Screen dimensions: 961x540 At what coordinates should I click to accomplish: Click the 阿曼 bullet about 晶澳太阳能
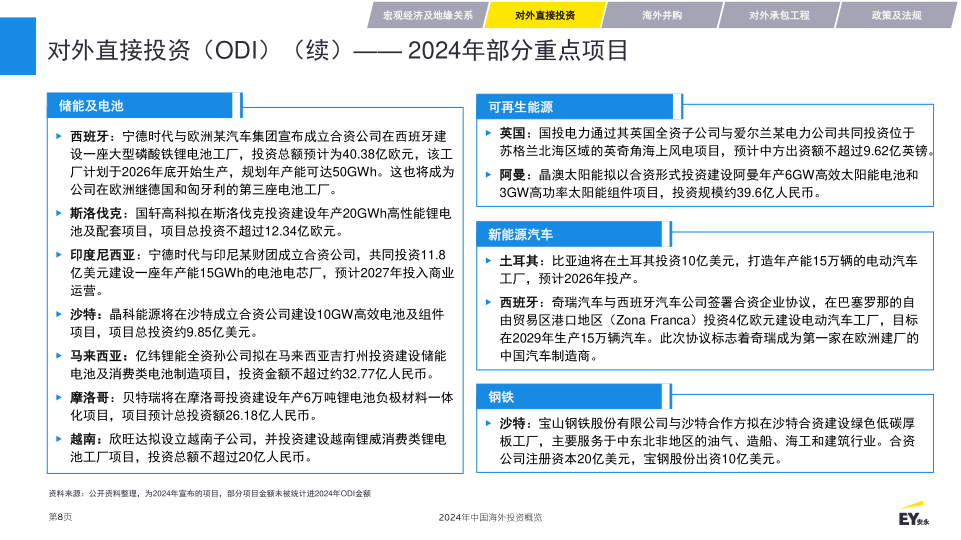[708, 183]
